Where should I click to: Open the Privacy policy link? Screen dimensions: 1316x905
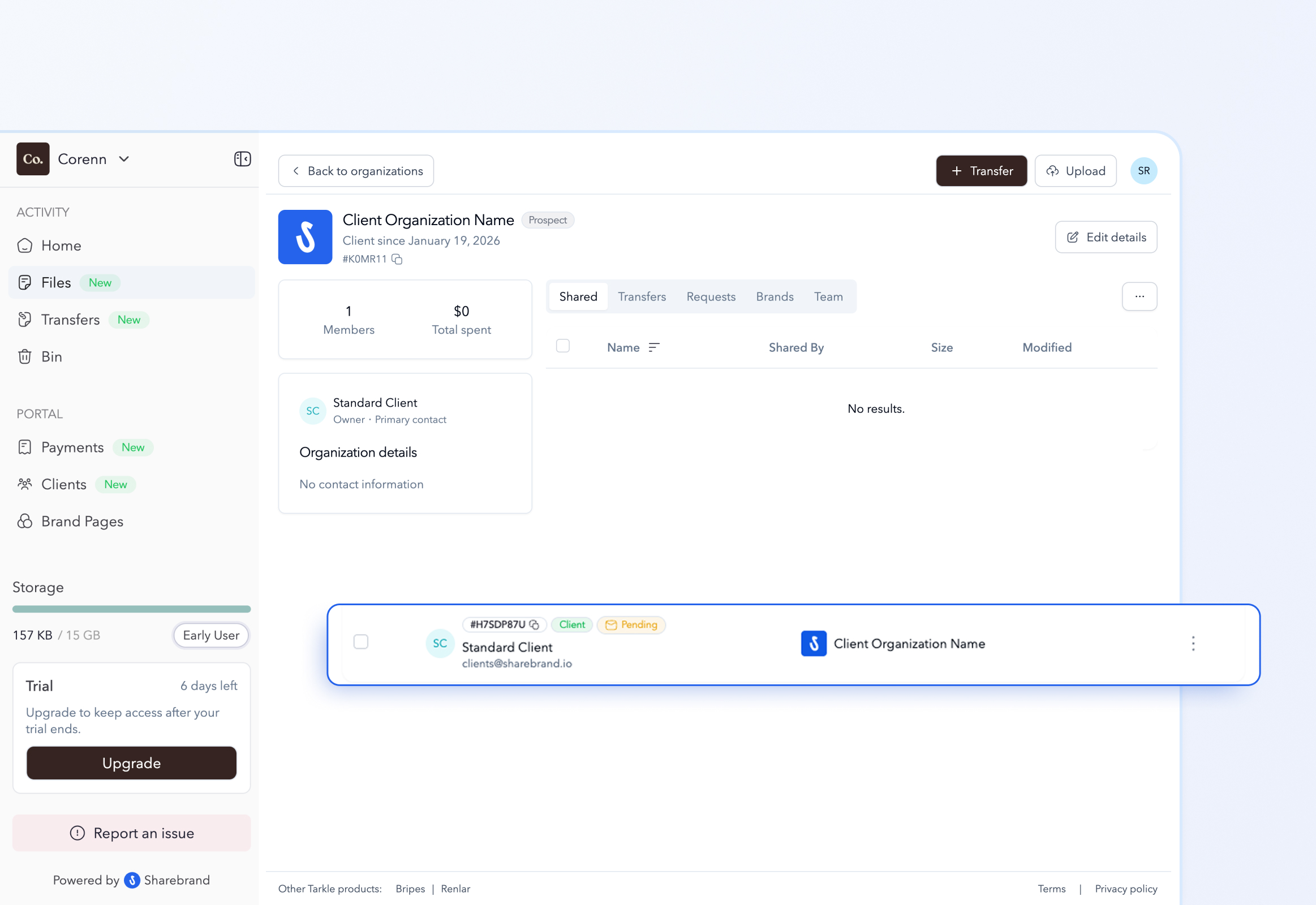(1126, 889)
